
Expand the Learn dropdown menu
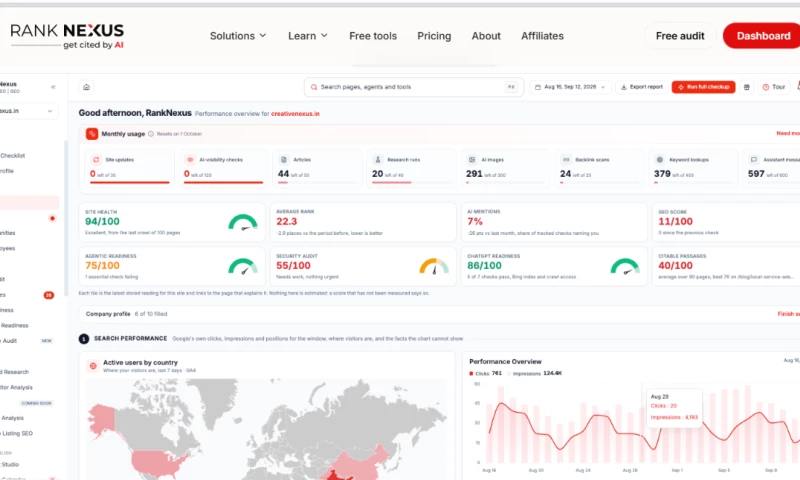[x=308, y=36]
